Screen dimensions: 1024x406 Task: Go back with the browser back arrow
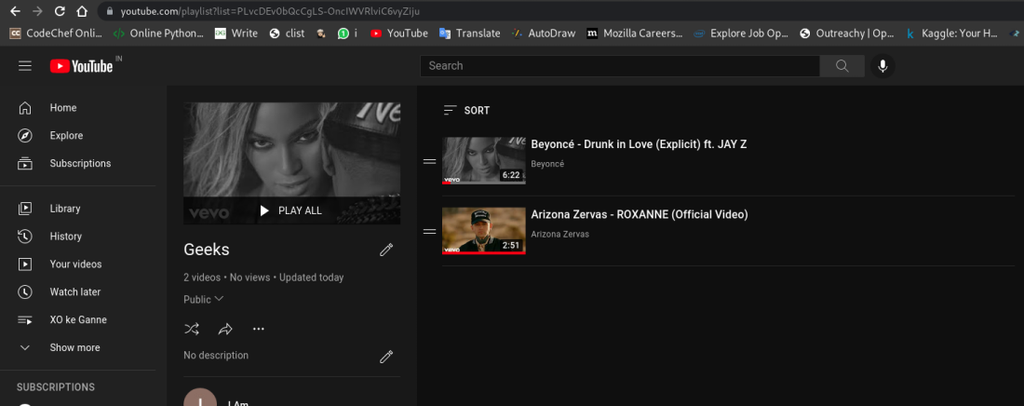point(15,11)
